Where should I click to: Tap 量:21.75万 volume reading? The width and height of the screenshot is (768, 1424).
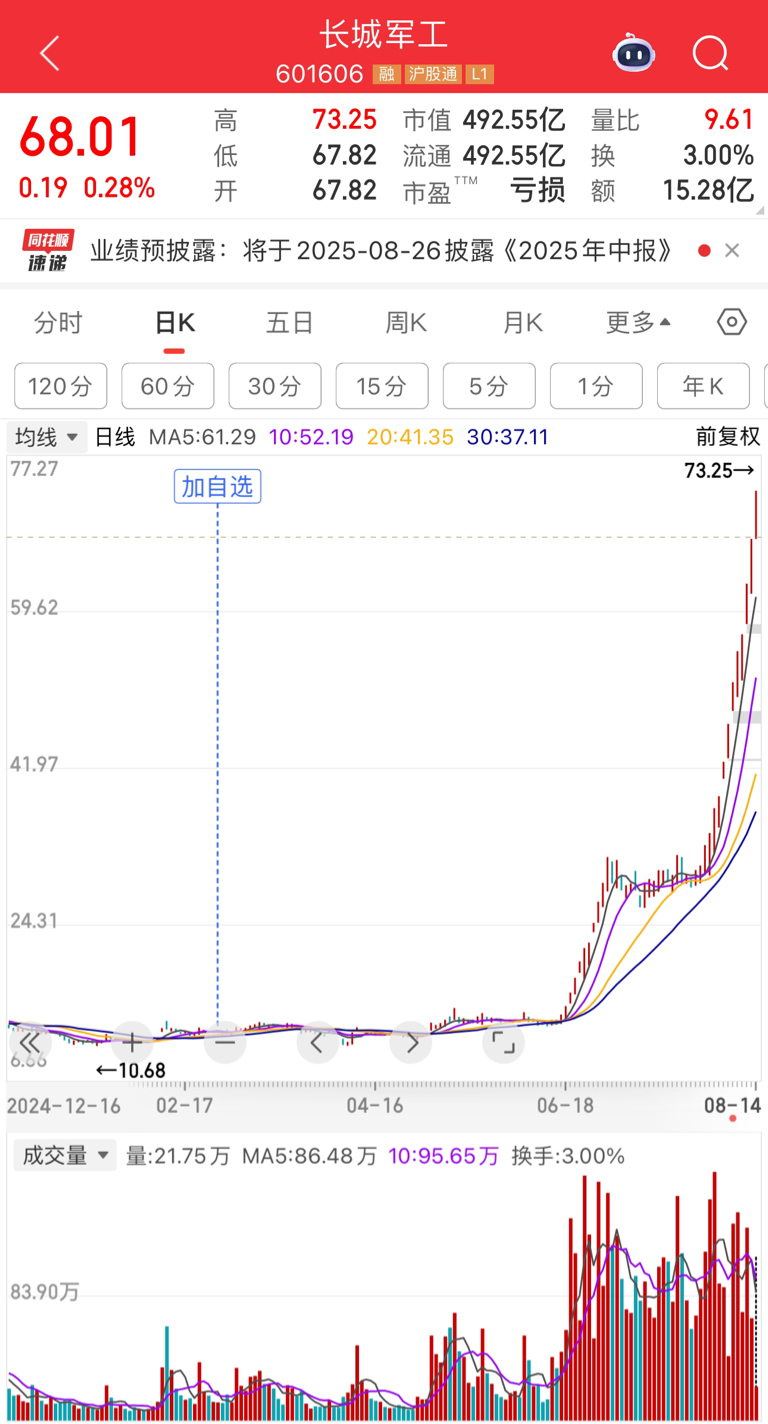point(177,1156)
